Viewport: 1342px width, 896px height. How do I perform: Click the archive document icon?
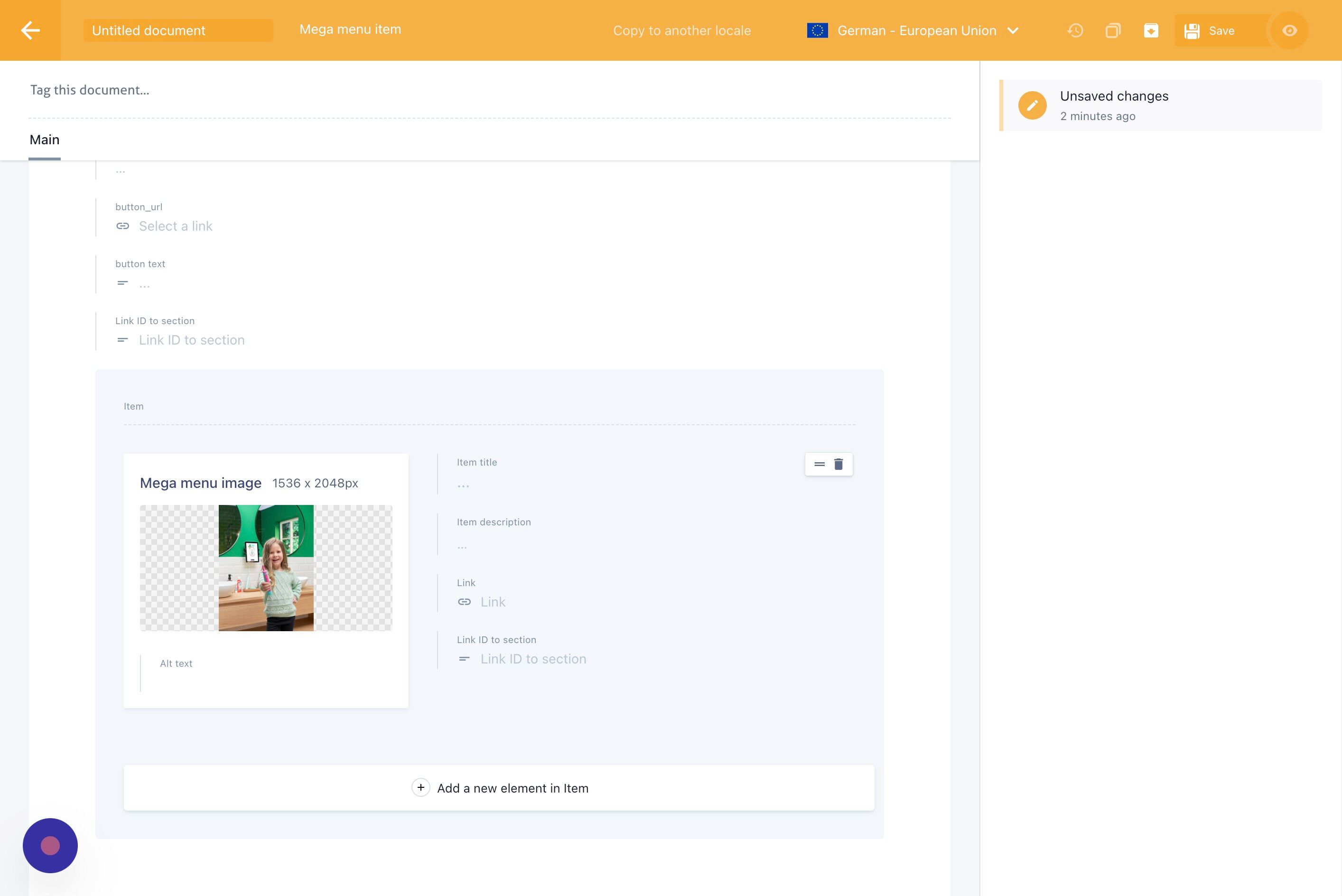(x=1151, y=30)
